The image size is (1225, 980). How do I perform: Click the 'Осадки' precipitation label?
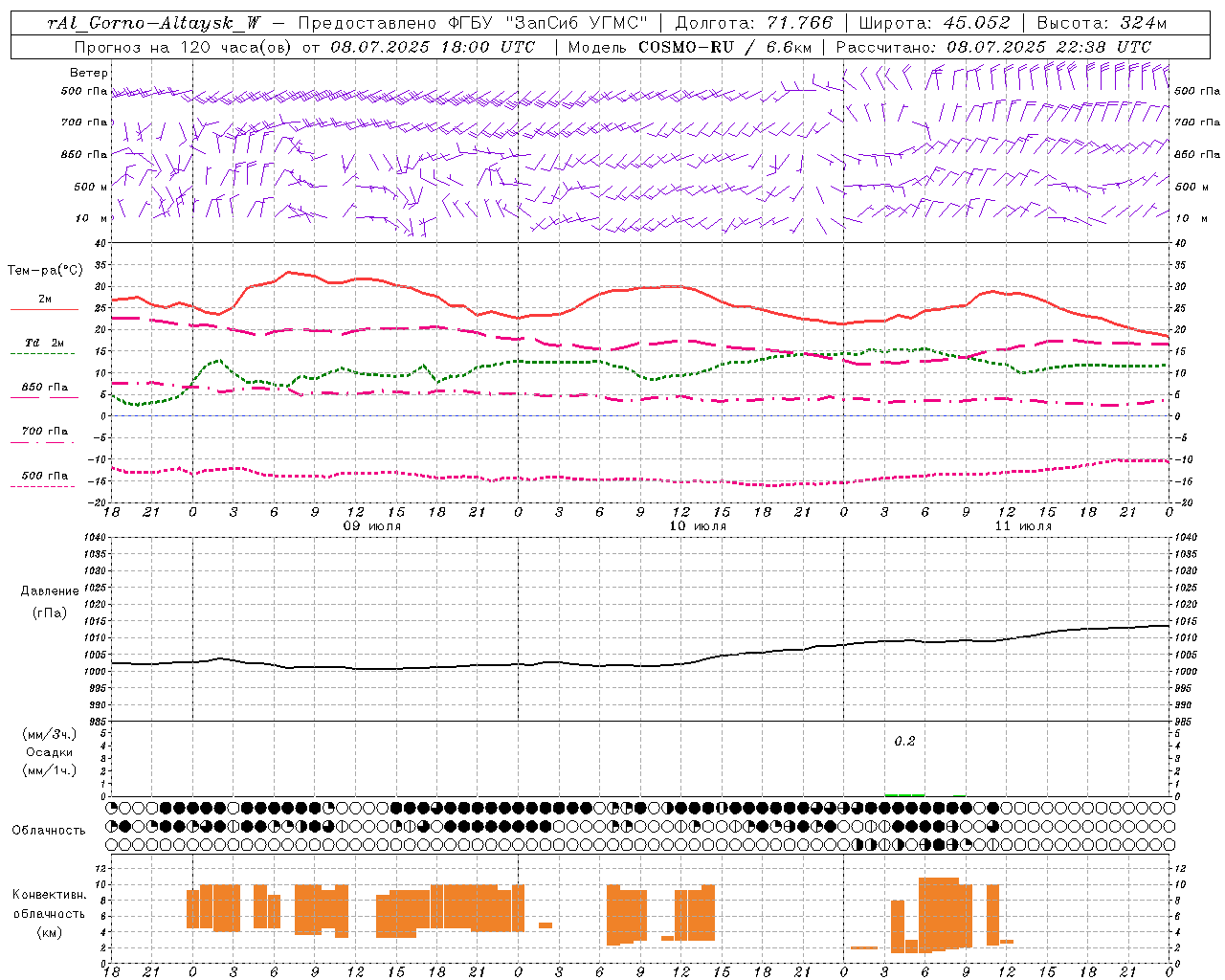tap(50, 752)
